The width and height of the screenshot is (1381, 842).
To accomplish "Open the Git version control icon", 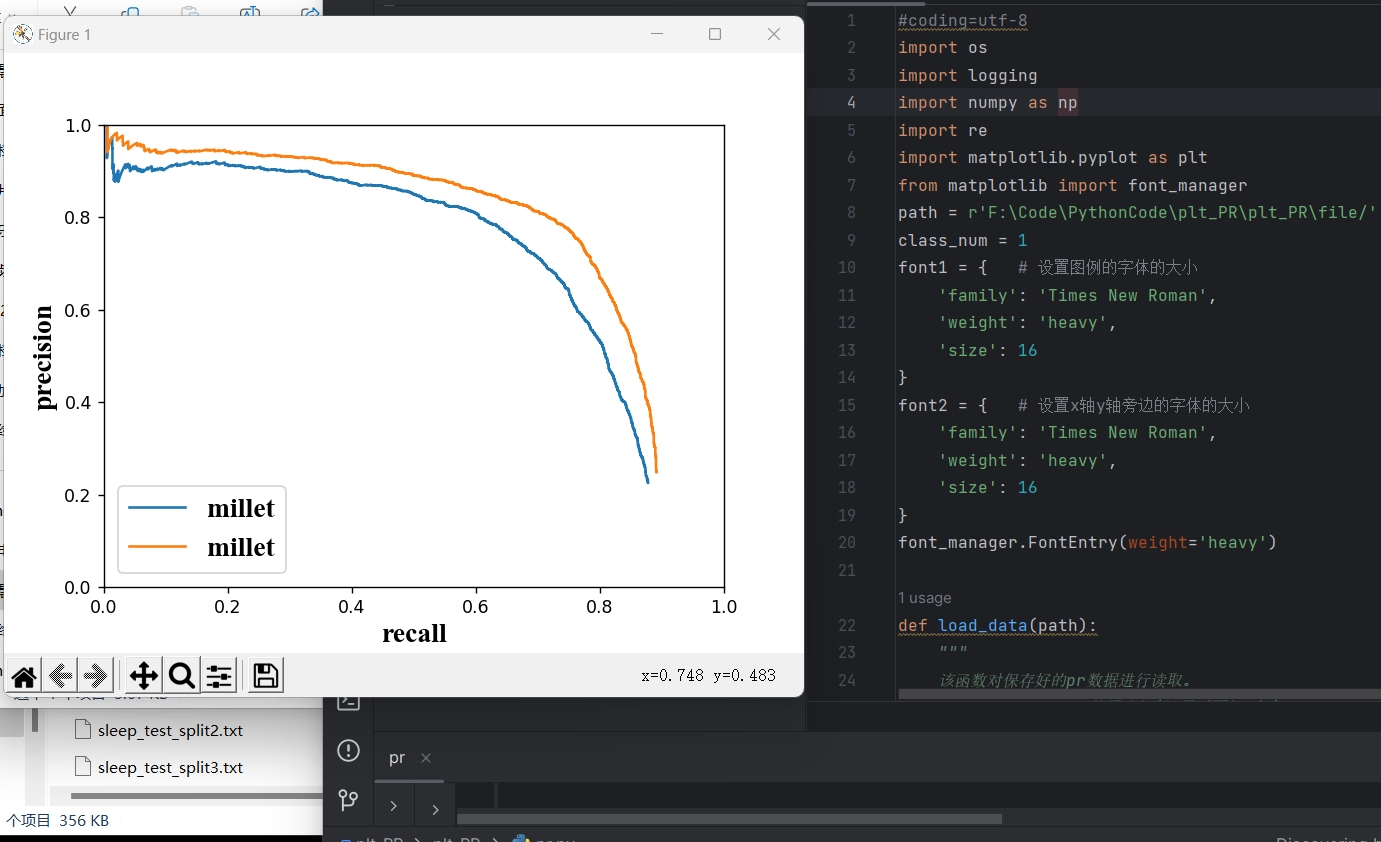I will pos(348,800).
